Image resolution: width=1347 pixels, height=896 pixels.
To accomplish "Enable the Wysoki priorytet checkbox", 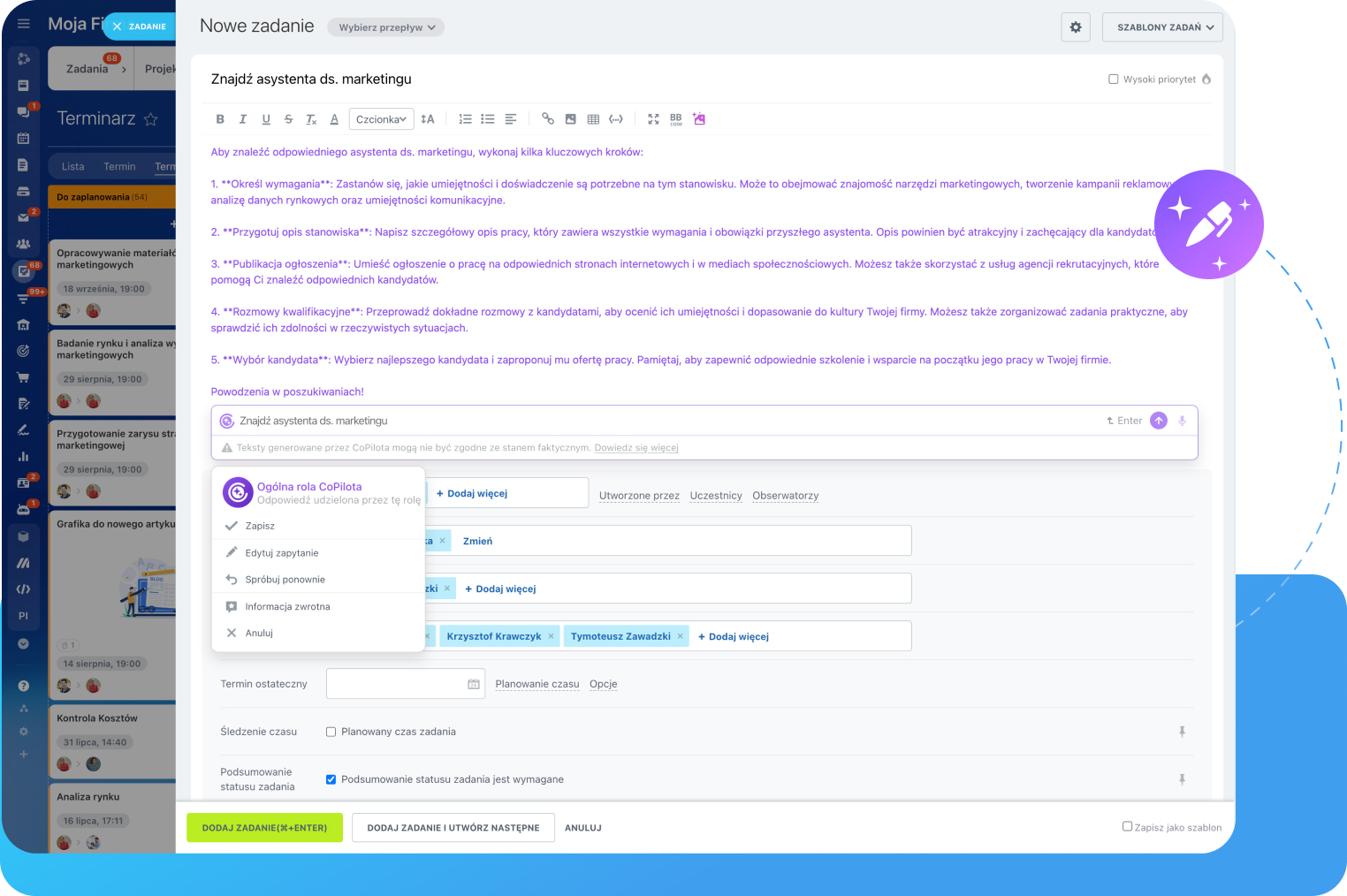I will [x=1114, y=80].
